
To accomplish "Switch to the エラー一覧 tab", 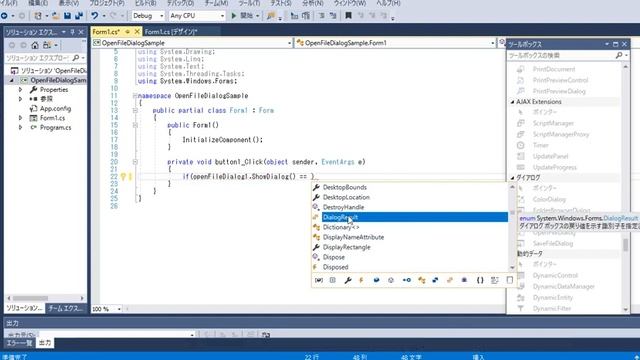I will (x=20, y=343).
